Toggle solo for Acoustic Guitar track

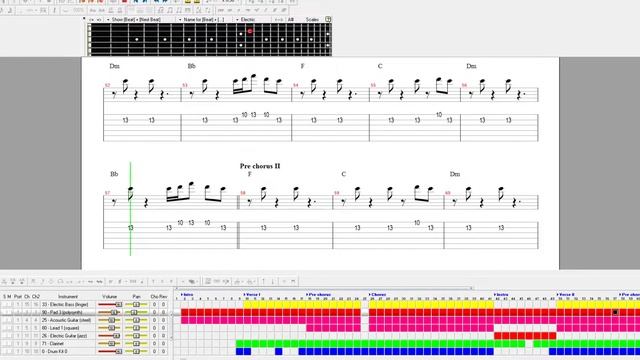click(x=4, y=320)
